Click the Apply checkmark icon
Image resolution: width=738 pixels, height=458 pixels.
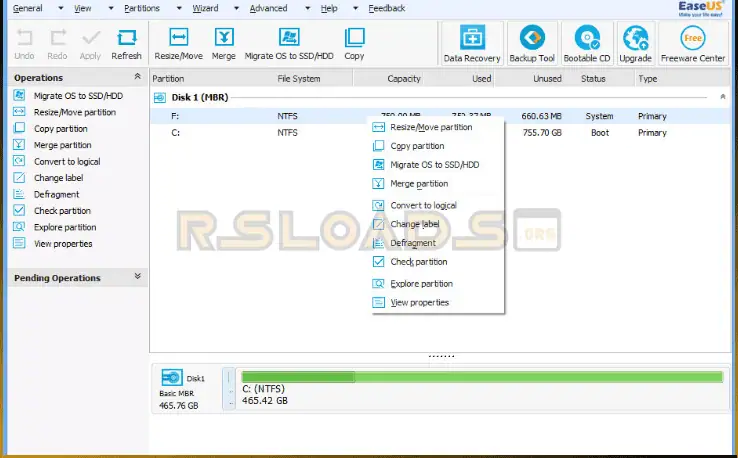point(90,38)
